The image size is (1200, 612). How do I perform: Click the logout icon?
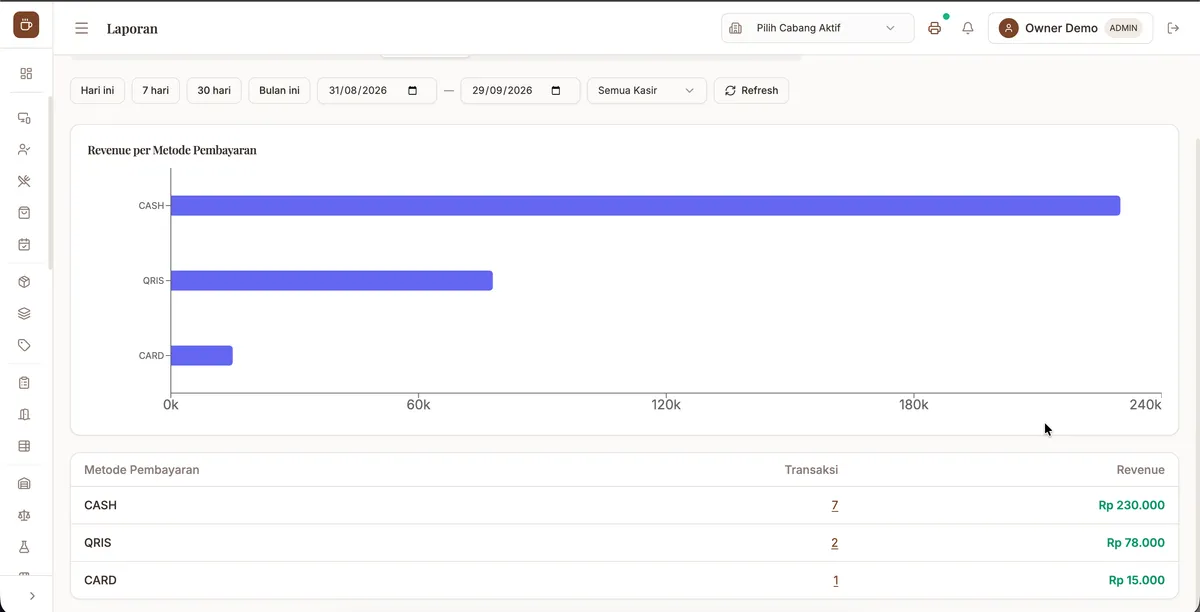1174,28
